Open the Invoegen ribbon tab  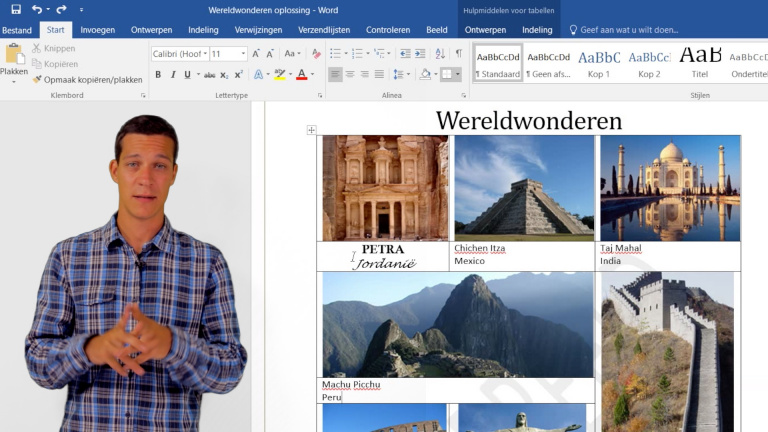pyautogui.click(x=97, y=30)
